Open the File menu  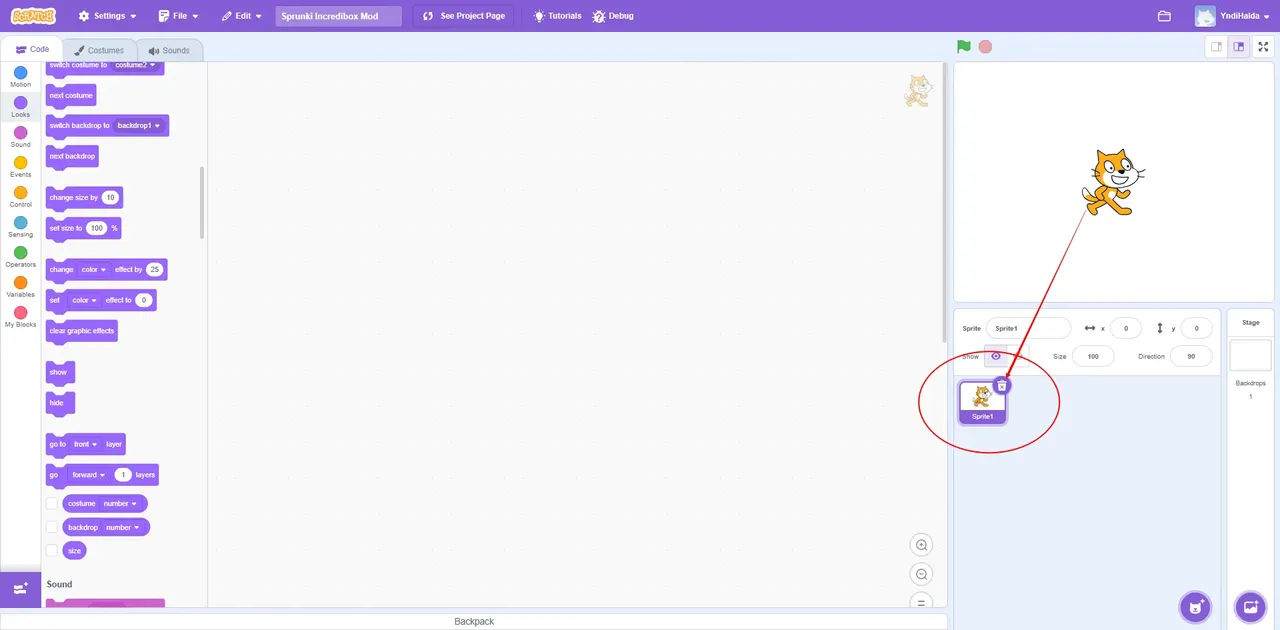pyautogui.click(x=178, y=16)
